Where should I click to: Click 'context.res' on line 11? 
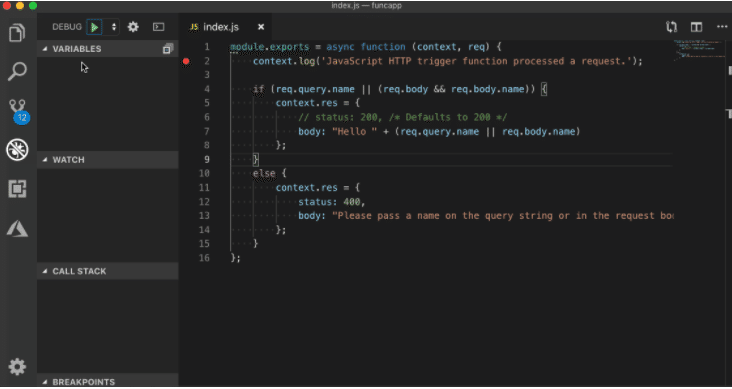click(306, 188)
